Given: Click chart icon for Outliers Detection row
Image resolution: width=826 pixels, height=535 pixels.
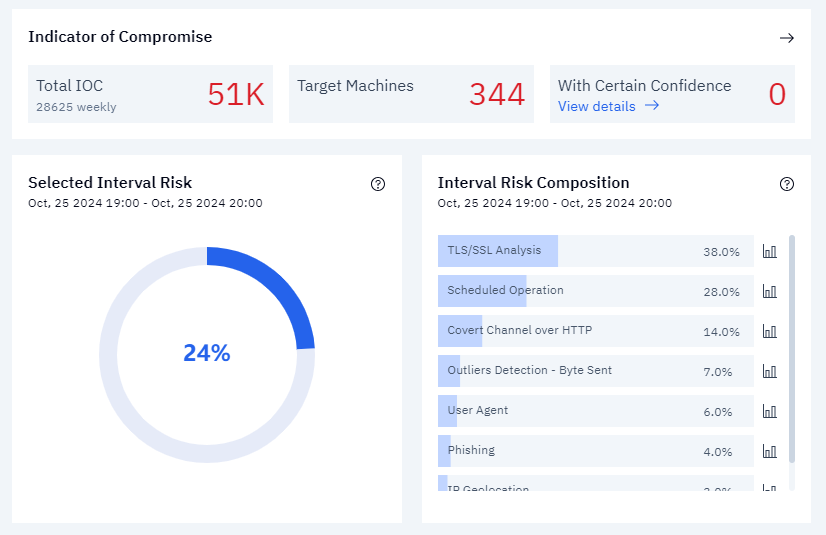Looking at the screenshot, I should coord(769,371).
